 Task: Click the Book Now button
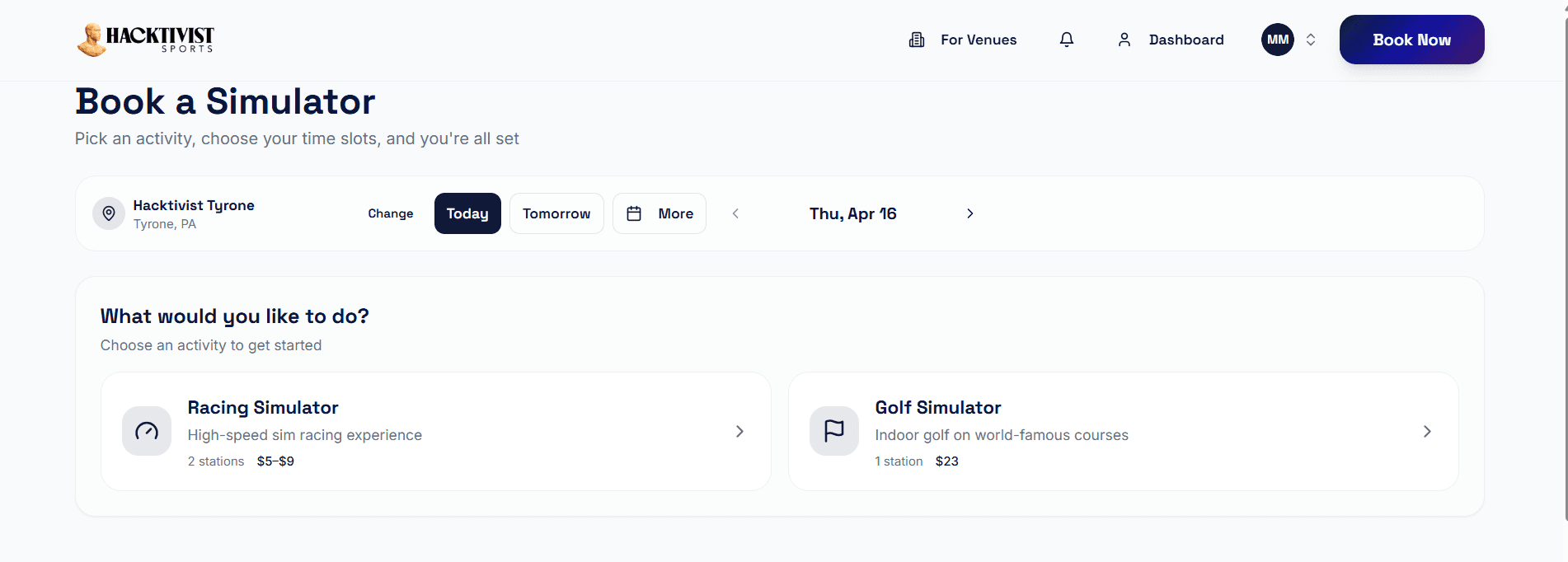pyautogui.click(x=1411, y=40)
